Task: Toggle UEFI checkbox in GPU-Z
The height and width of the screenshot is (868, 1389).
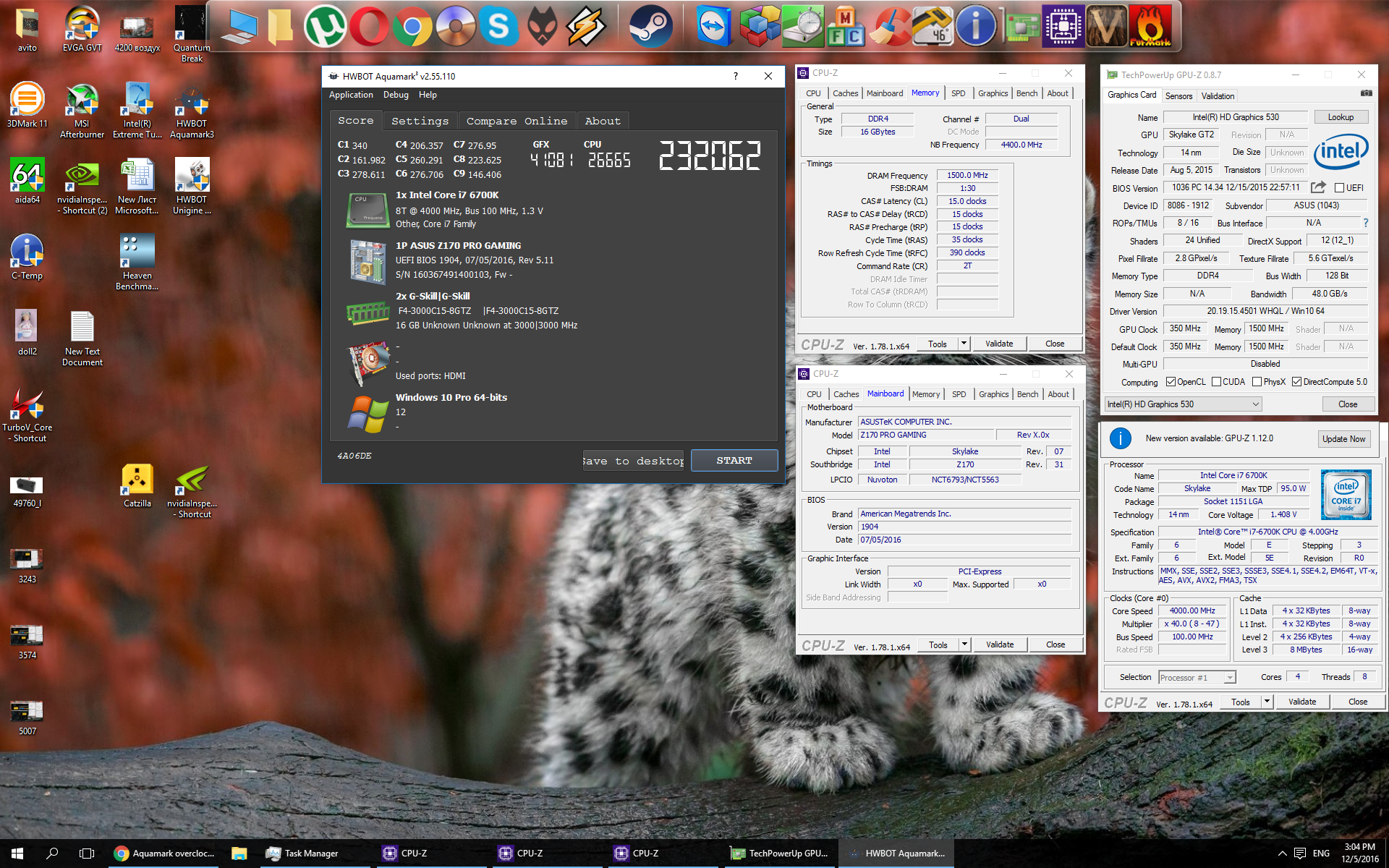Action: pyautogui.click(x=1339, y=188)
